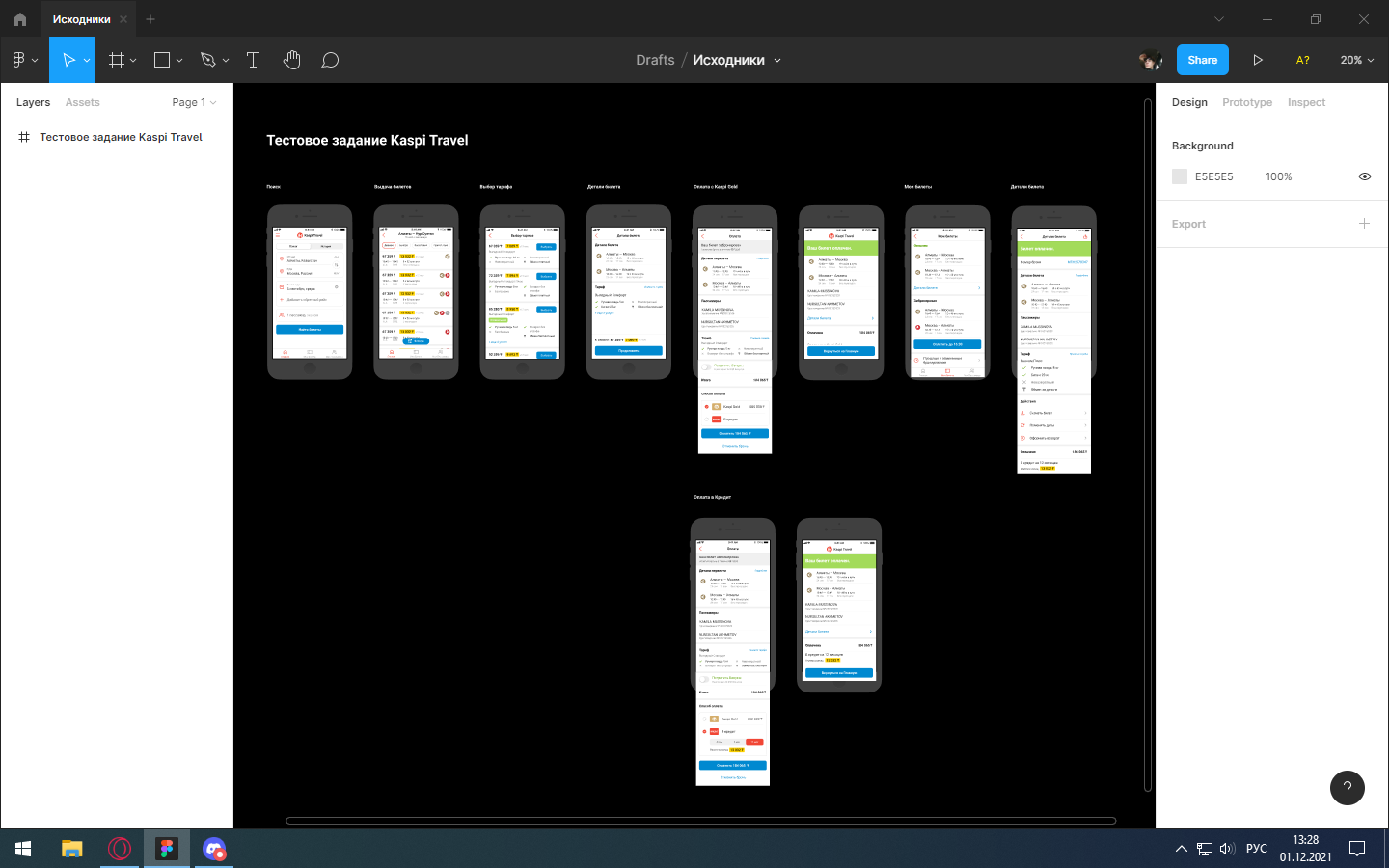The image size is (1389, 868).
Task: Add a new tab with plus
Action: click(150, 19)
